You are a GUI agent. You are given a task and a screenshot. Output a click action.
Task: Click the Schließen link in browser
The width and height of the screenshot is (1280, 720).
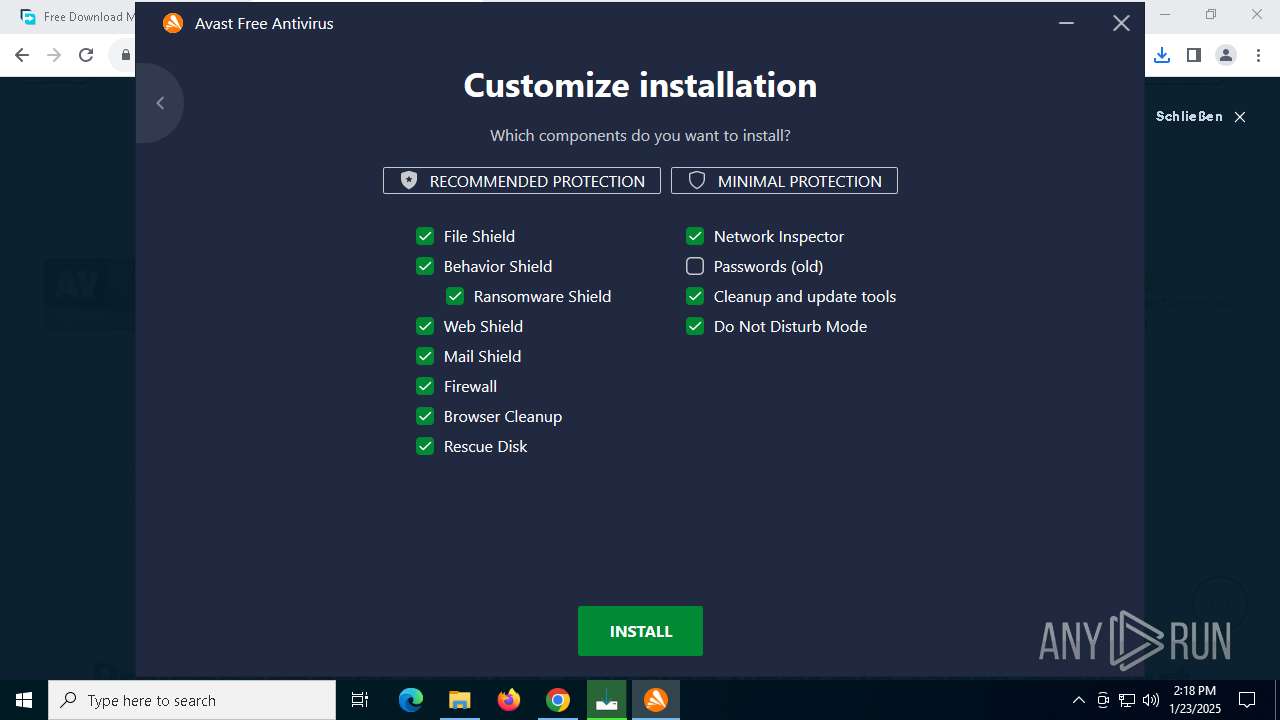[x=1189, y=116]
